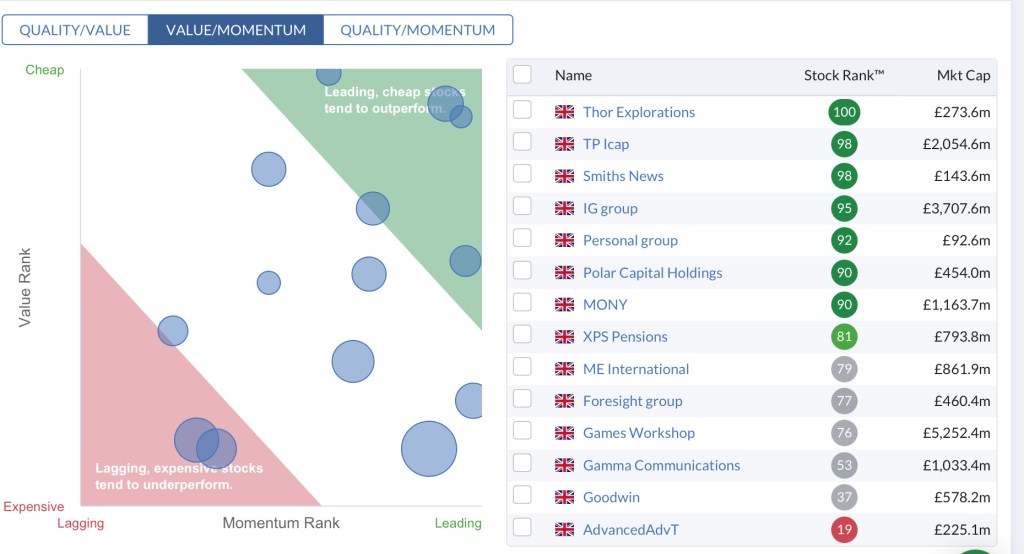Sort the table by Name column

573,75
